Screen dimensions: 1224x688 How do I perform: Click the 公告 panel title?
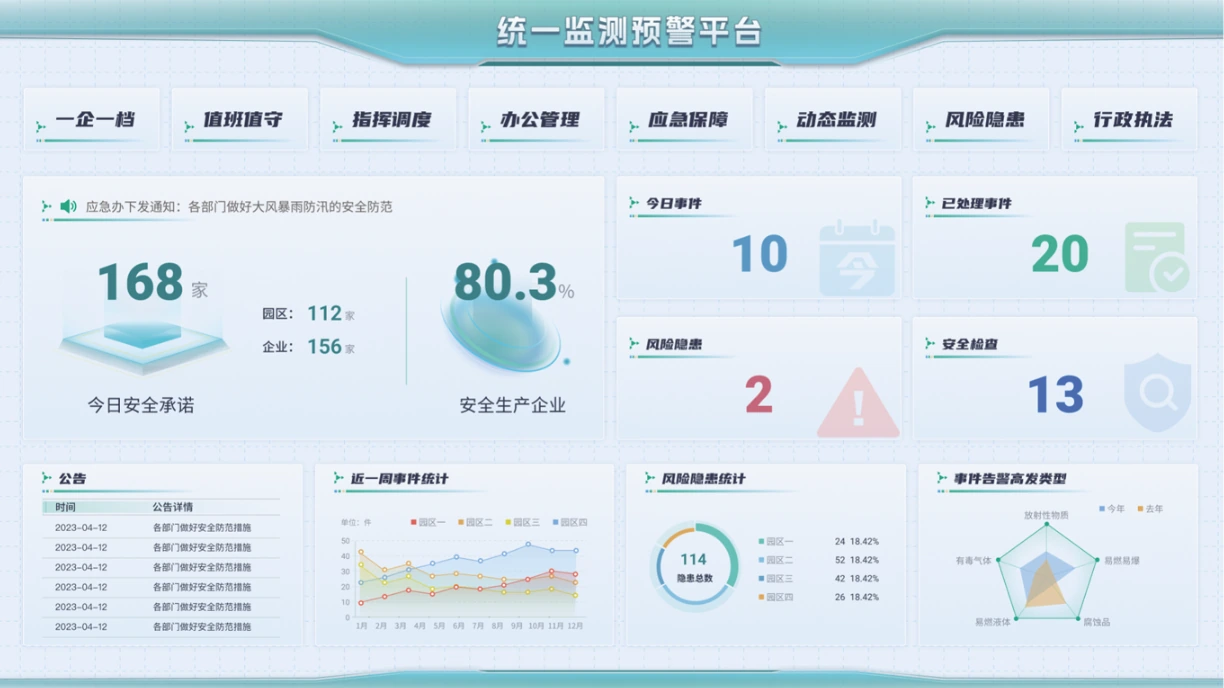pos(73,479)
